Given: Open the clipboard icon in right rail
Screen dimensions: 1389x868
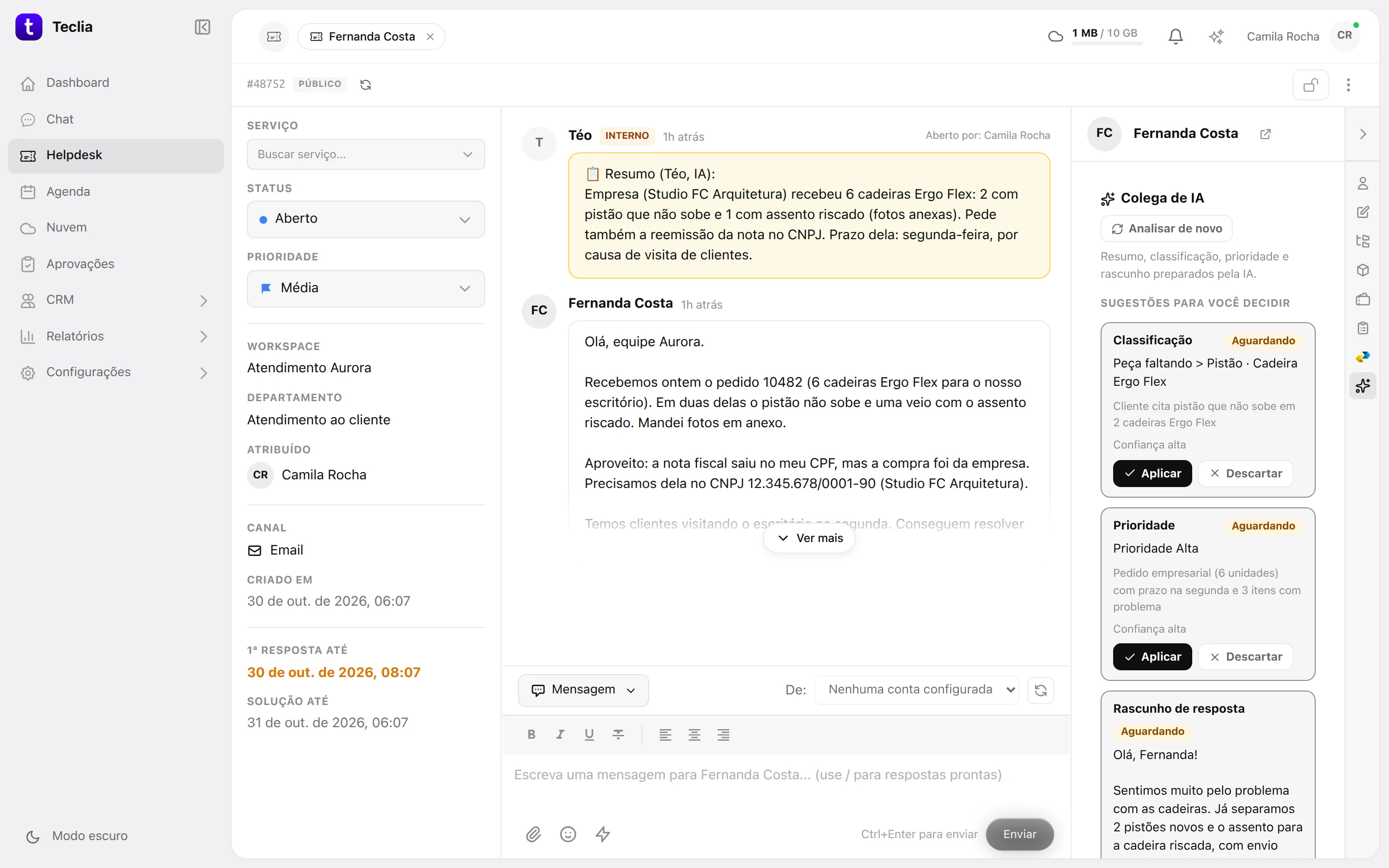Looking at the screenshot, I should 1362,328.
